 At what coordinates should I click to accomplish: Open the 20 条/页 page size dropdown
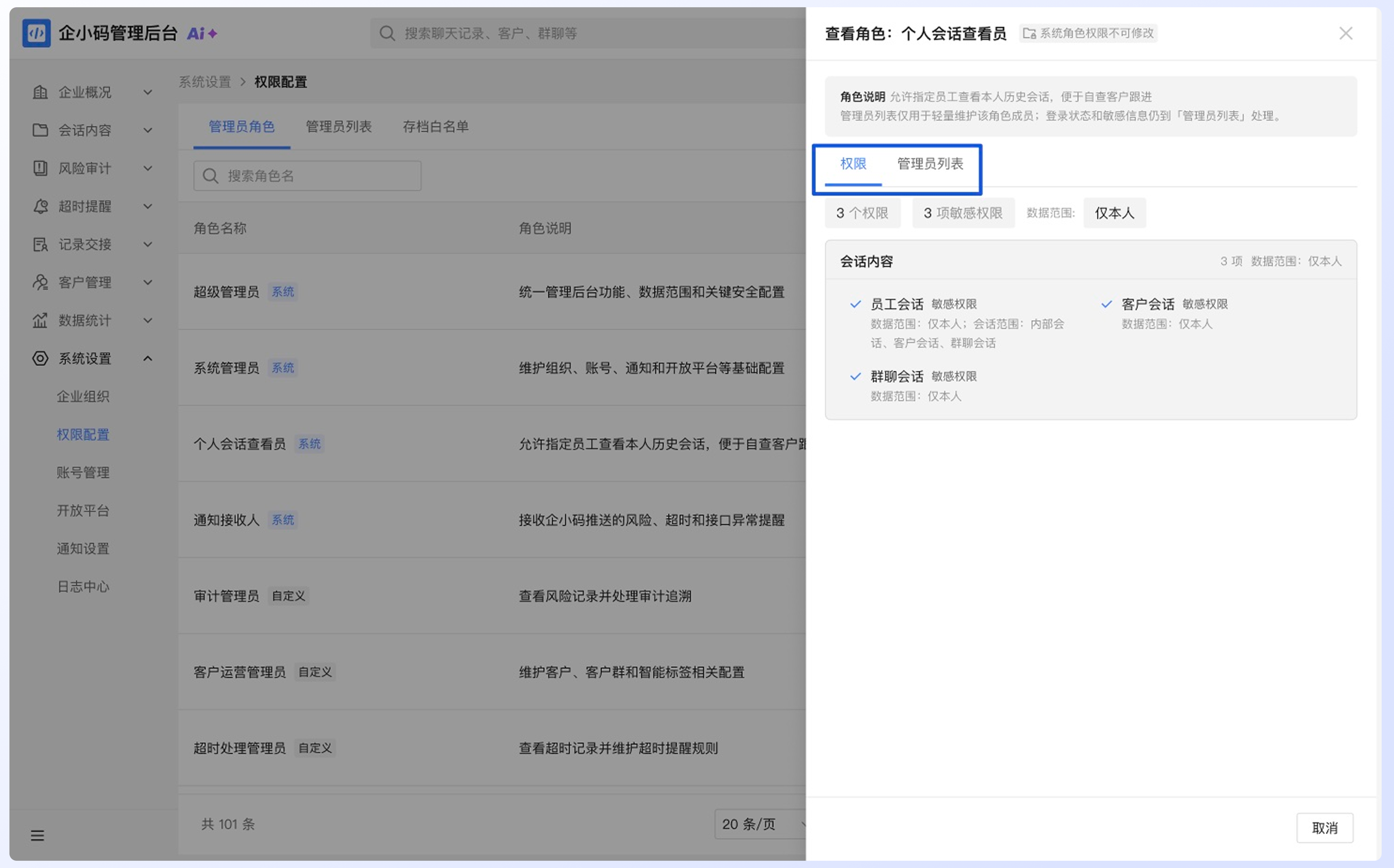[760, 824]
